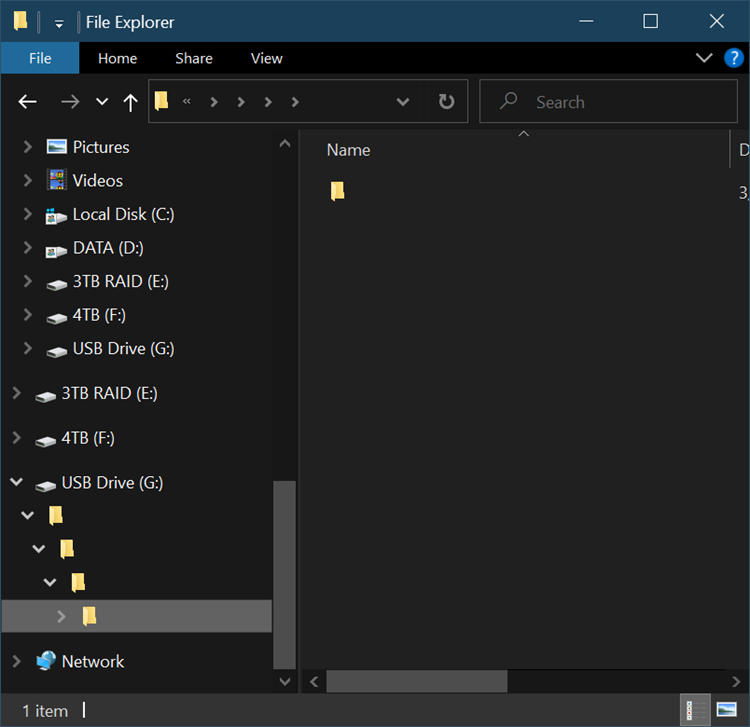Expand the Videos tree node

click(28, 180)
